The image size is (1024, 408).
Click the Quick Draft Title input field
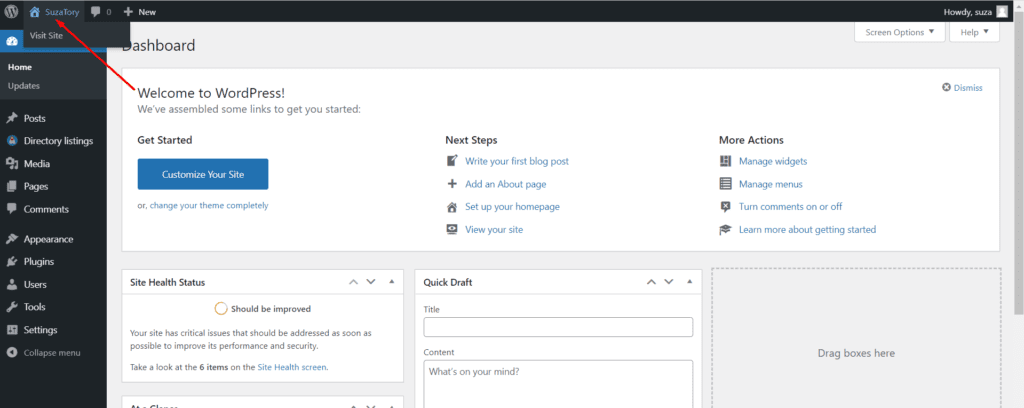pyautogui.click(x=558, y=327)
